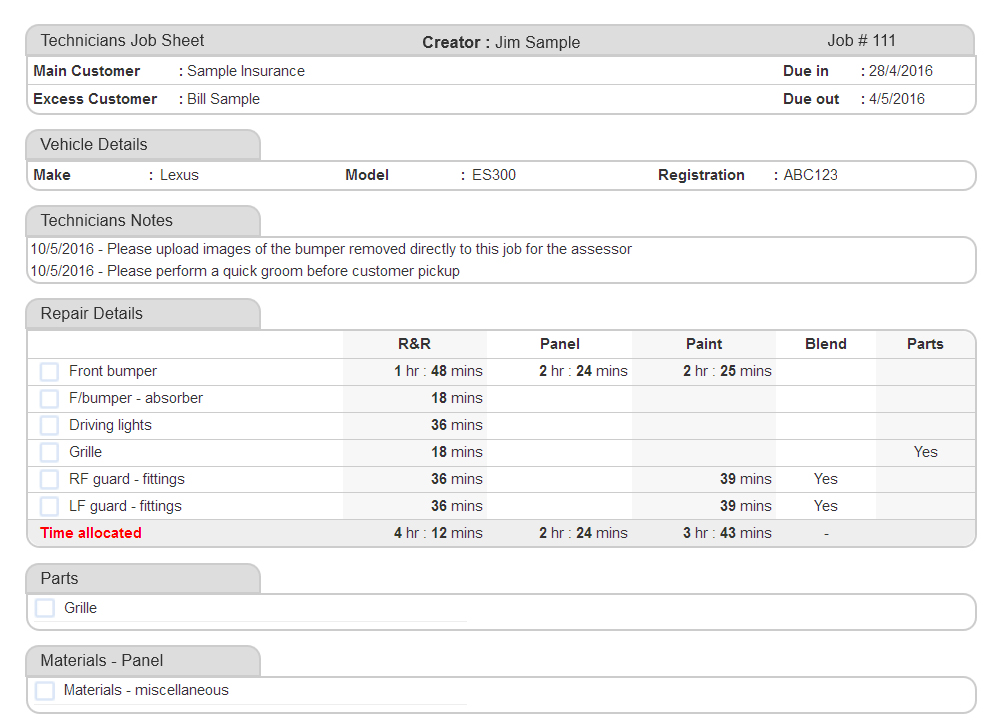Screen dimensions: 1000x727
Task: Click the Repair Details section header
Action: point(91,314)
